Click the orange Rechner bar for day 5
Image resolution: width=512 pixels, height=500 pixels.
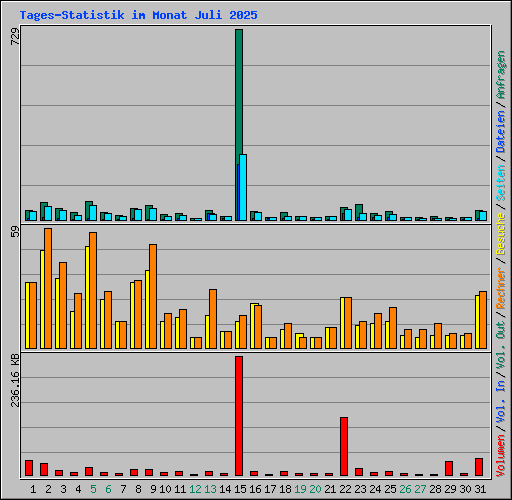click(x=93, y=291)
